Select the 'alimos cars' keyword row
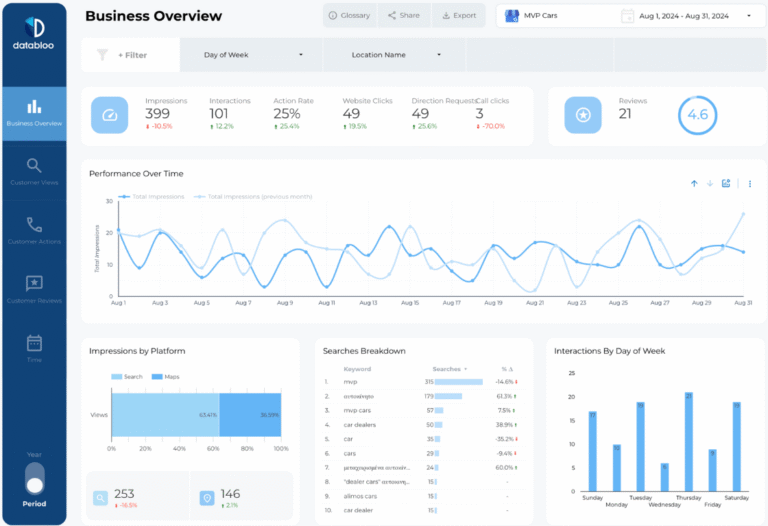The height and width of the screenshot is (526, 768). point(424,496)
